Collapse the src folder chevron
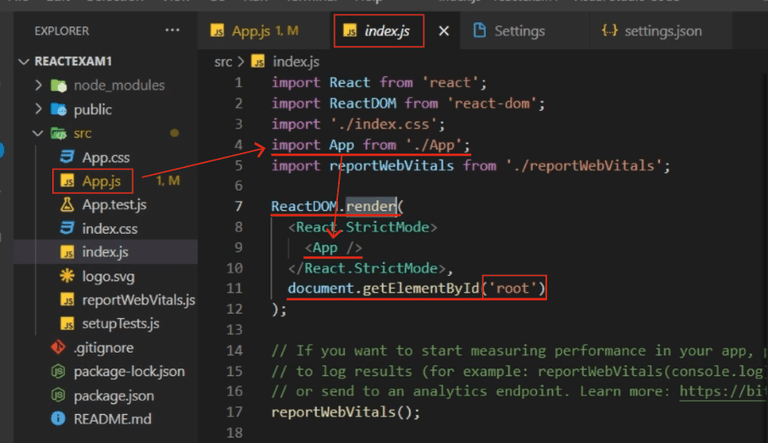Viewport: 768px width, 443px height. [38, 133]
